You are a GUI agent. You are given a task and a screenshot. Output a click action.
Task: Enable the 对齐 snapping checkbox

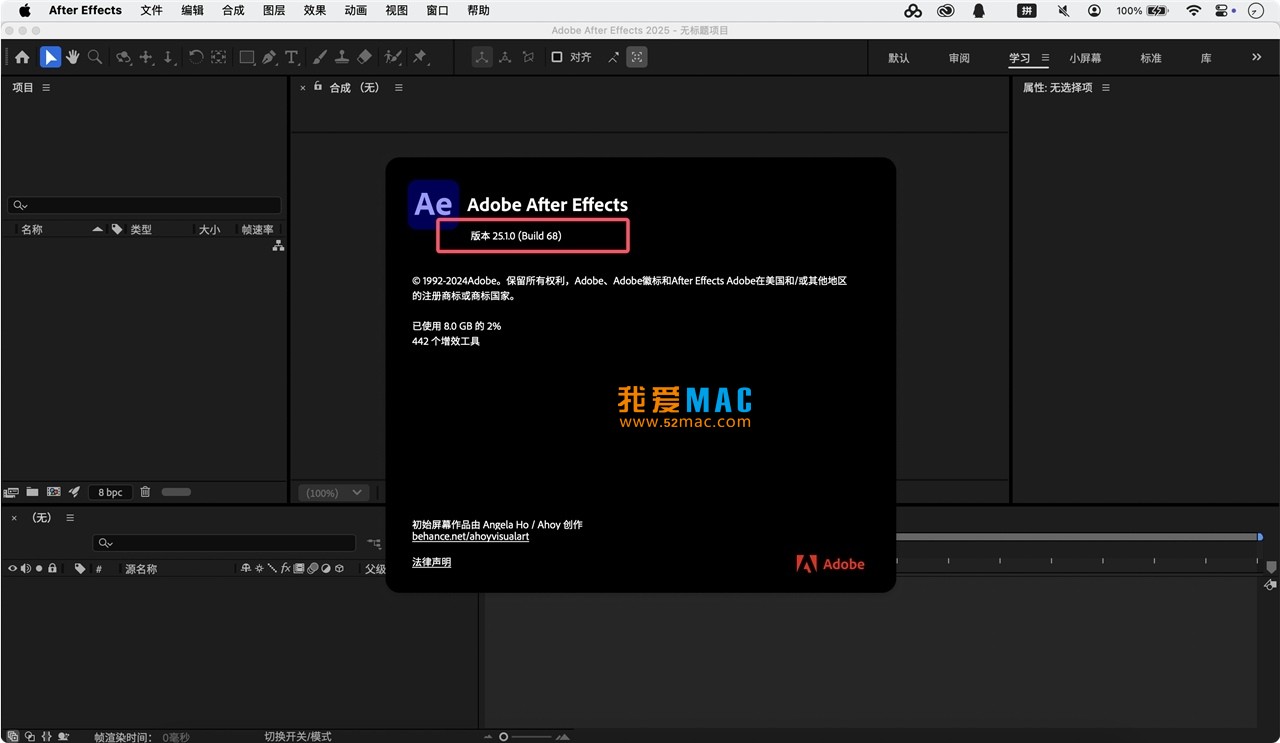tap(557, 57)
